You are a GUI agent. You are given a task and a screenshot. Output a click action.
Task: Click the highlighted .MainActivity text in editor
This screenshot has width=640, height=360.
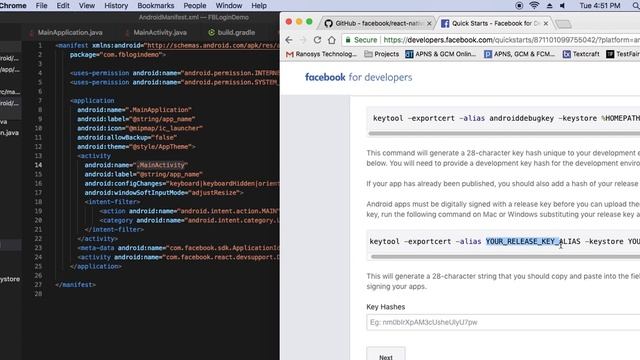click(161, 165)
